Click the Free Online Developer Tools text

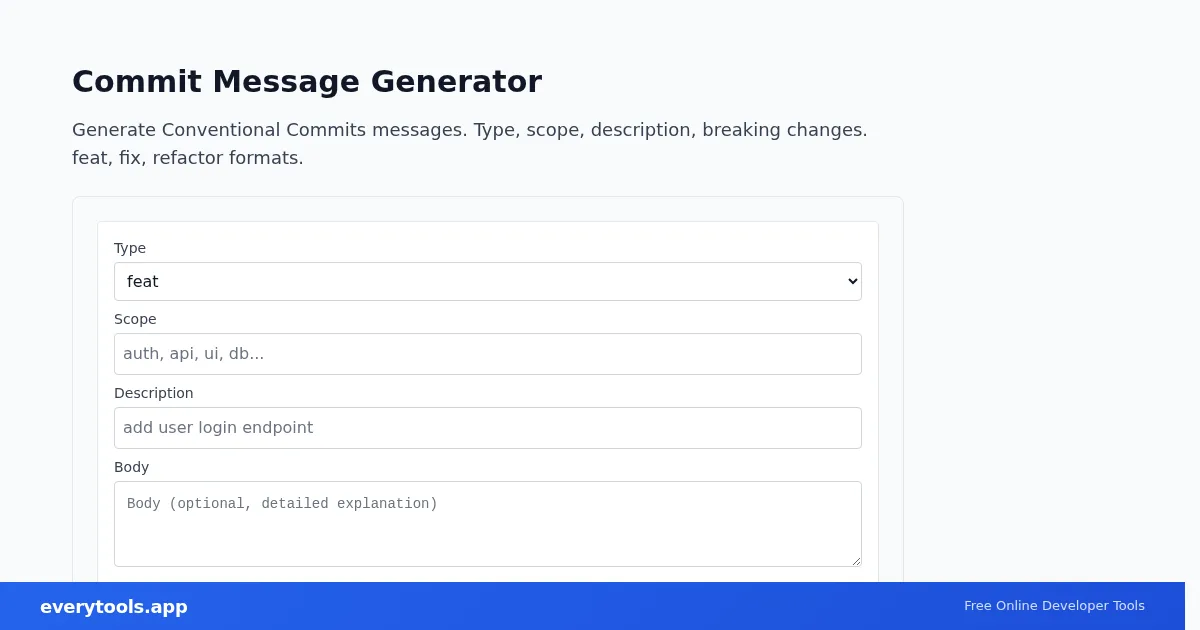tap(1054, 606)
